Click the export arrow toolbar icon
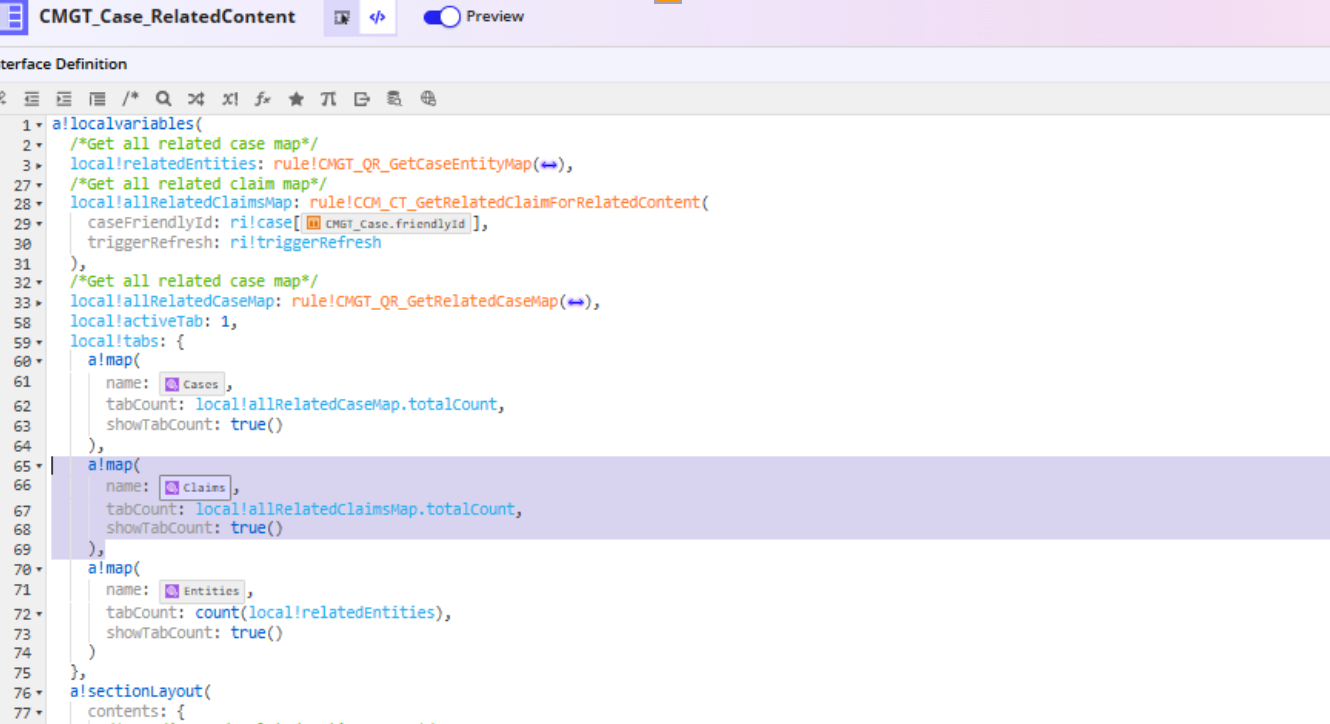This screenshot has height=724, width=1330. click(x=362, y=99)
